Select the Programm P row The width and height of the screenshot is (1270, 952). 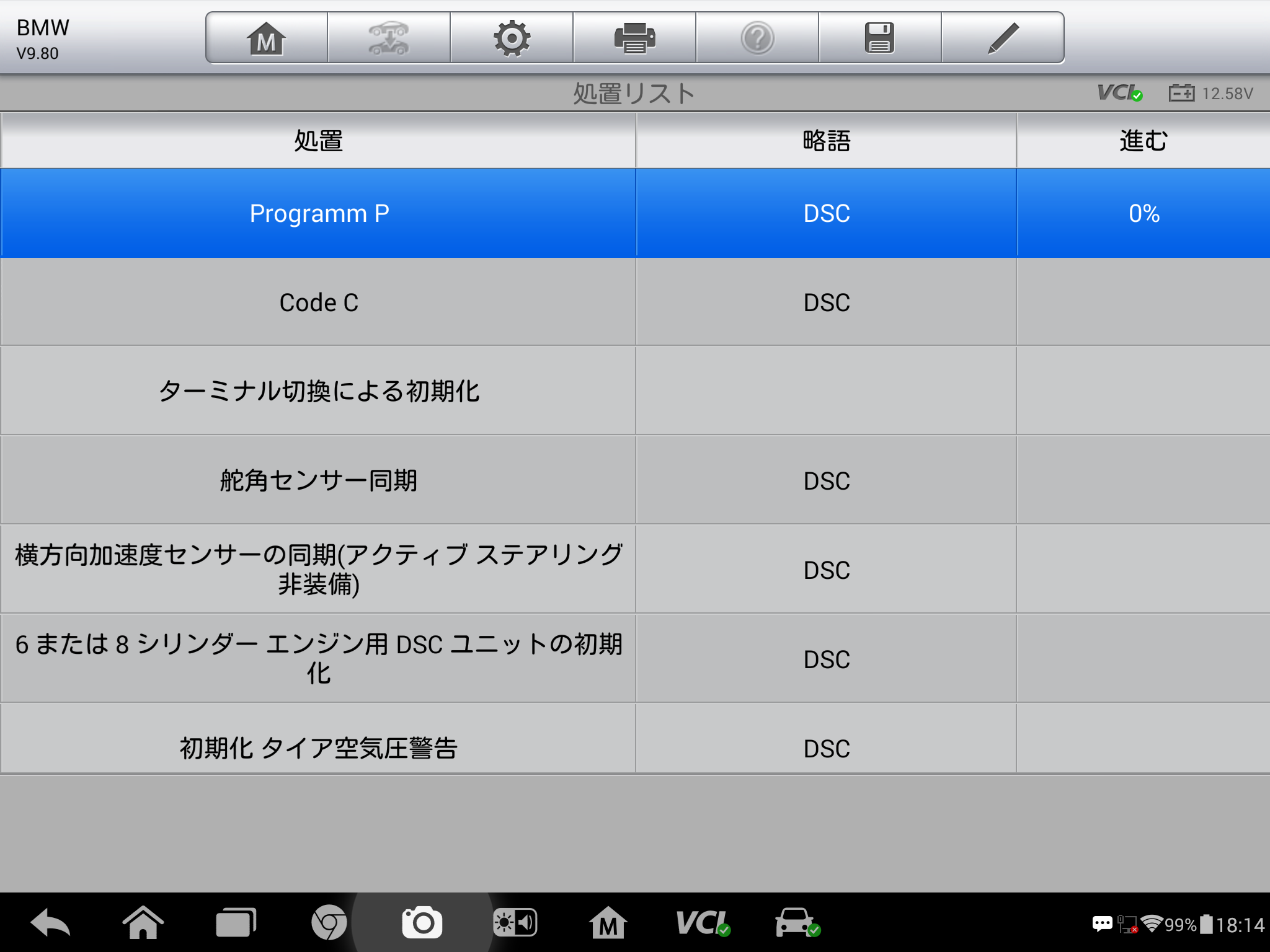pyautogui.click(x=635, y=213)
